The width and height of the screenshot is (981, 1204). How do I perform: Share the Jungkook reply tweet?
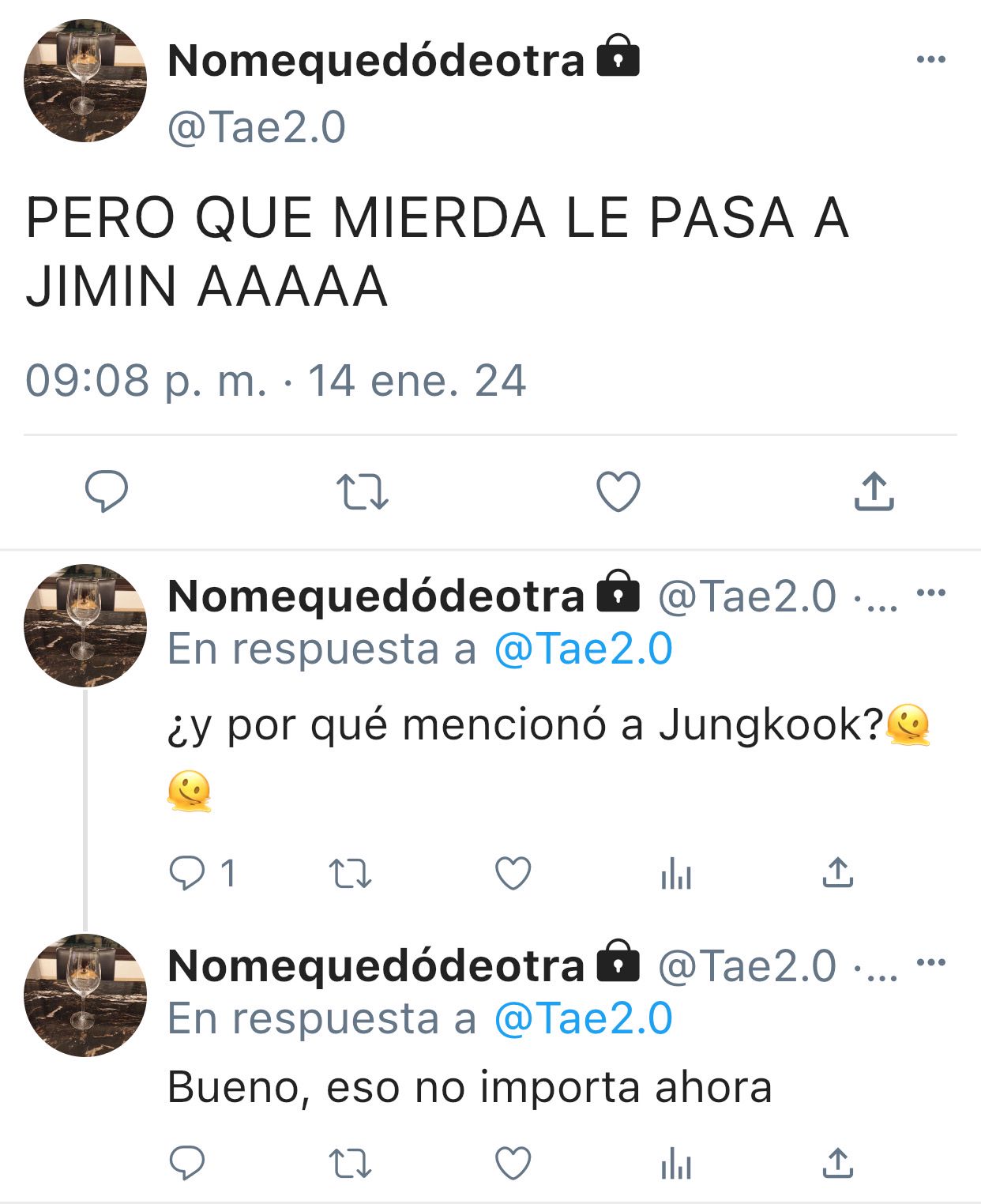(x=838, y=873)
